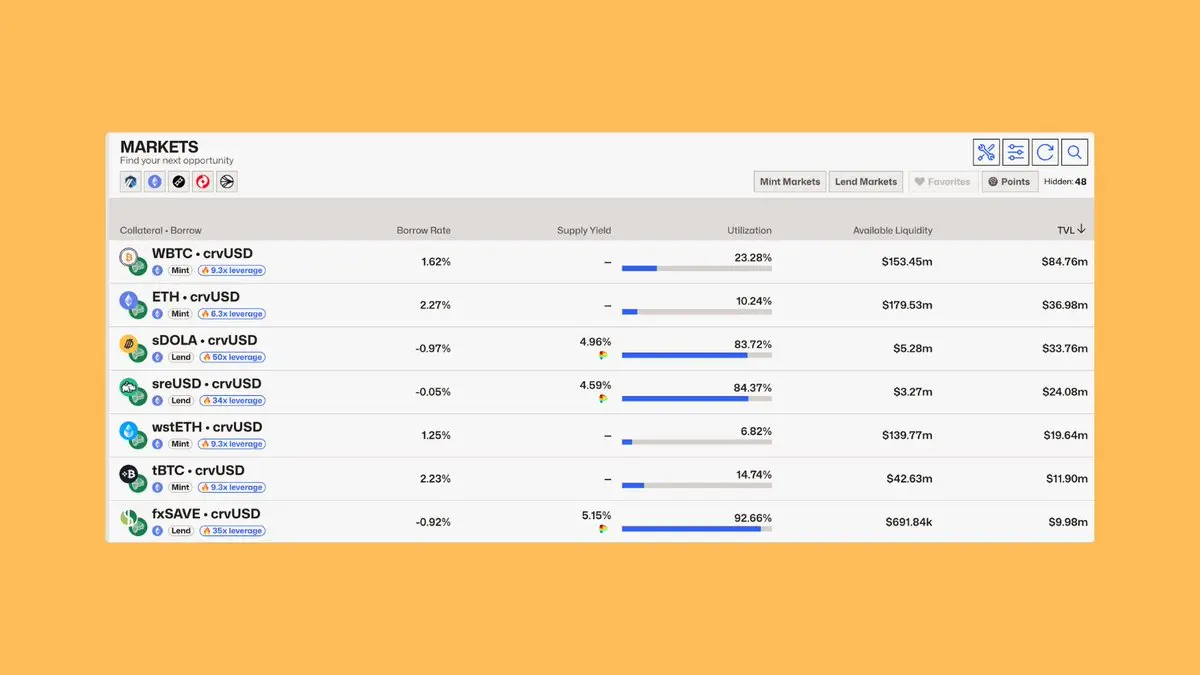The width and height of the screenshot is (1200, 675).
Task: Filter by the first blue sail chain icon
Action: pos(131,182)
